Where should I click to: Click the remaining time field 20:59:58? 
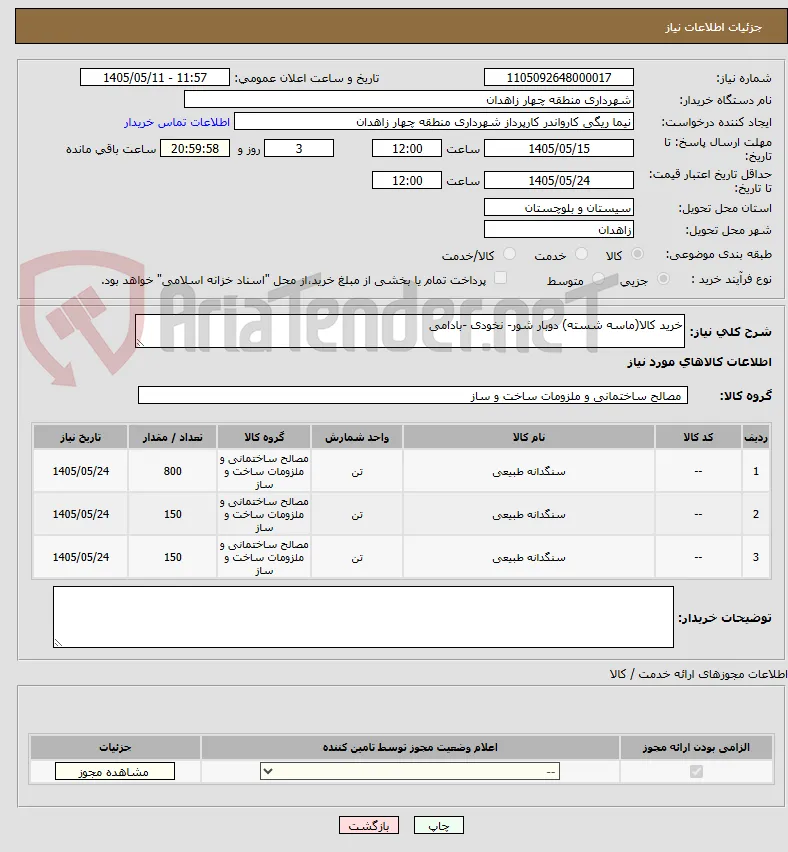click(195, 148)
